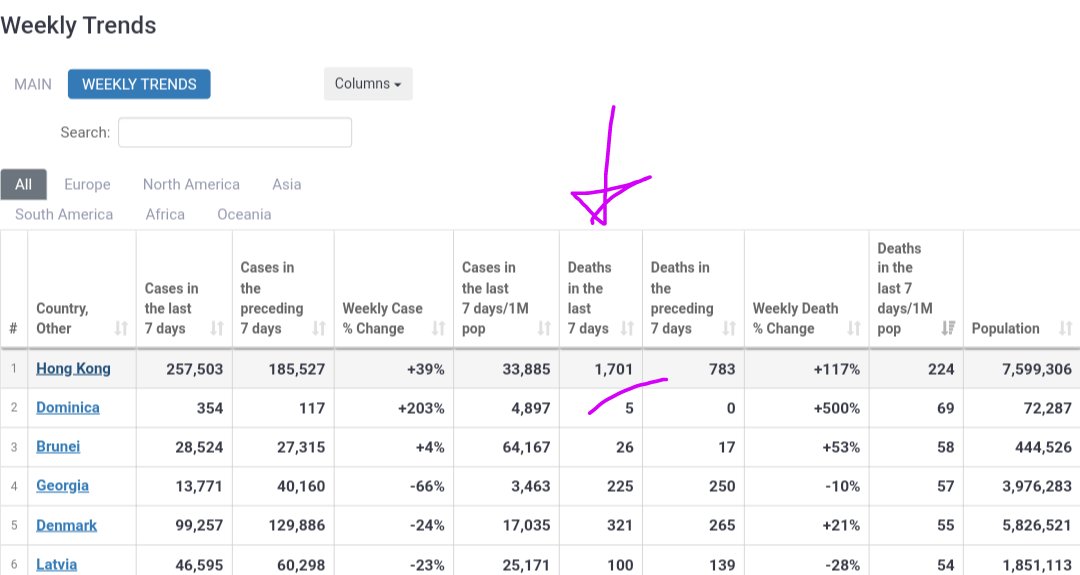Filter table by Africa
This screenshot has width=1080, height=575.
pyautogui.click(x=165, y=214)
